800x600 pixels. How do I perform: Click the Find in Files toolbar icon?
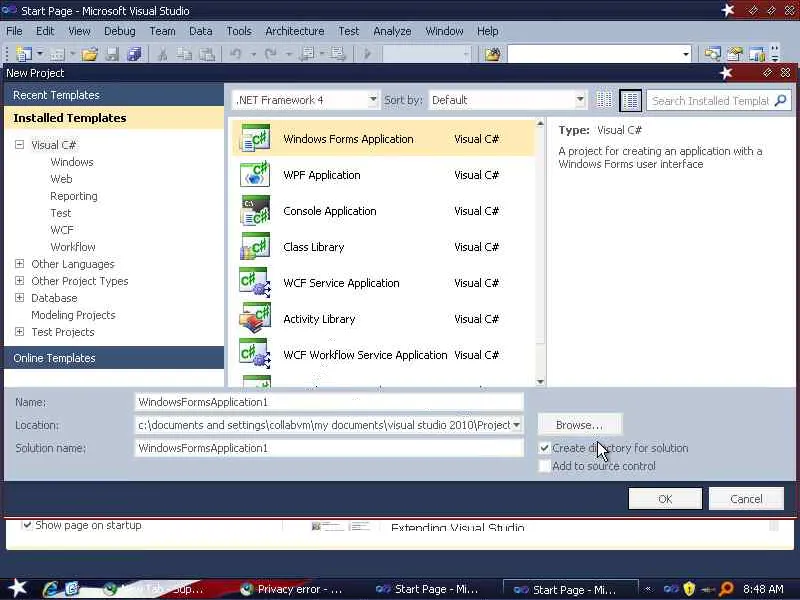(x=492, y=54)
